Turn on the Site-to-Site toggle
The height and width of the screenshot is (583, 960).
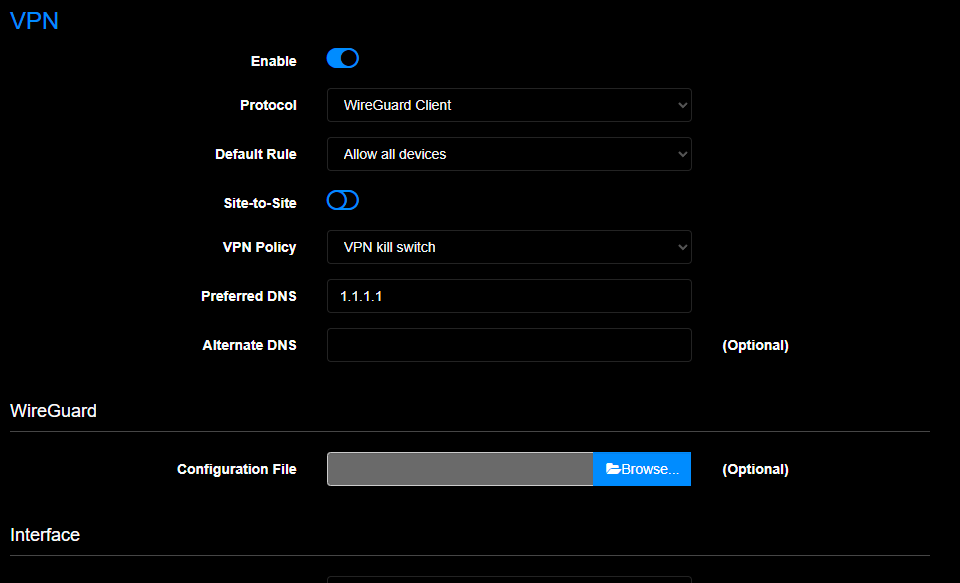point(343,200)
